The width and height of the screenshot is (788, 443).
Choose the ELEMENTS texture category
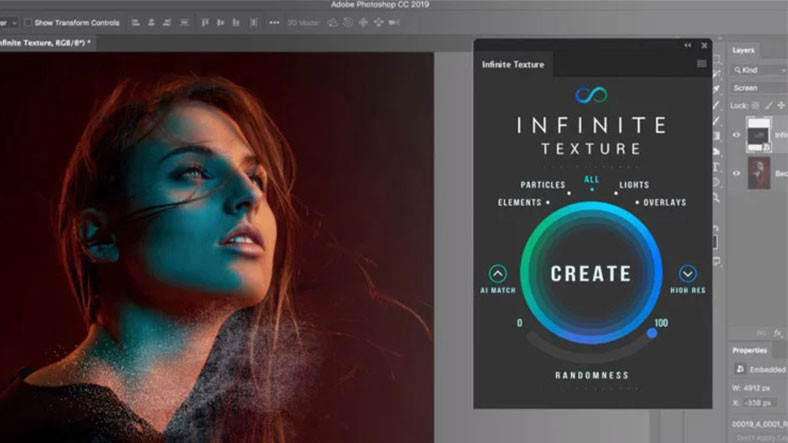(x=520, y=202)
